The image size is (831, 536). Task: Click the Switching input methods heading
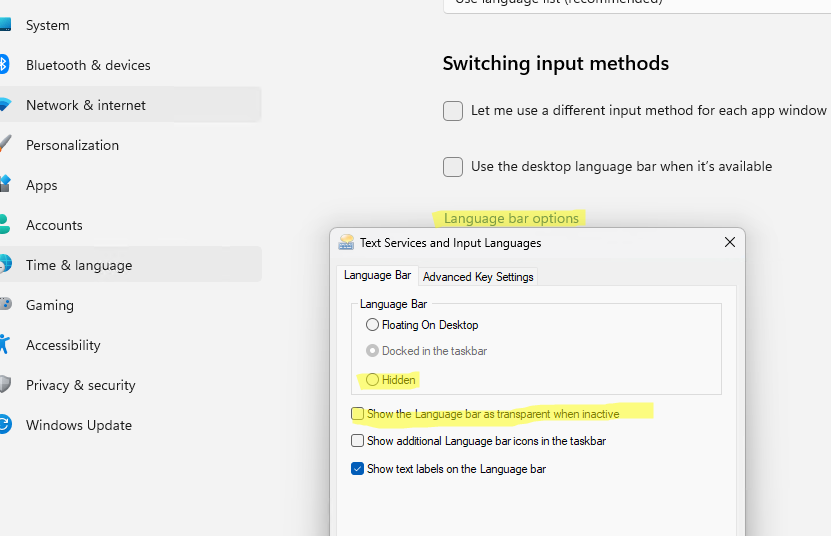(x=556, y=64)
